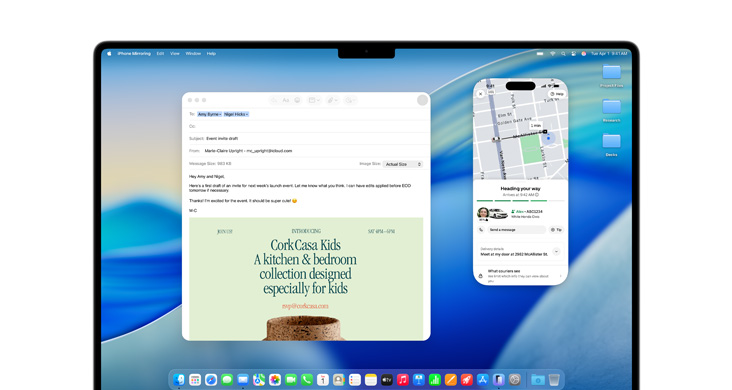Open the Window menu
The image size is (732, 390).
pos(193,54)
